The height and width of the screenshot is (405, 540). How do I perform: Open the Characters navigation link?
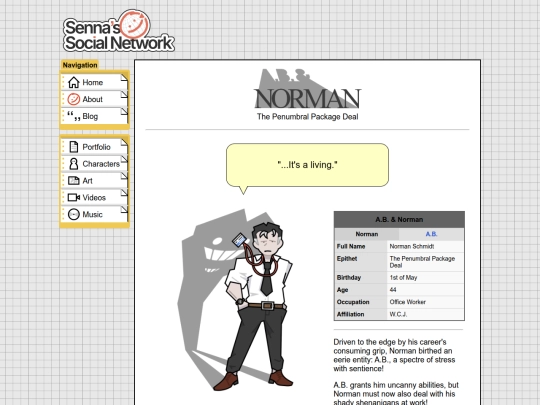tap(94, 164)
